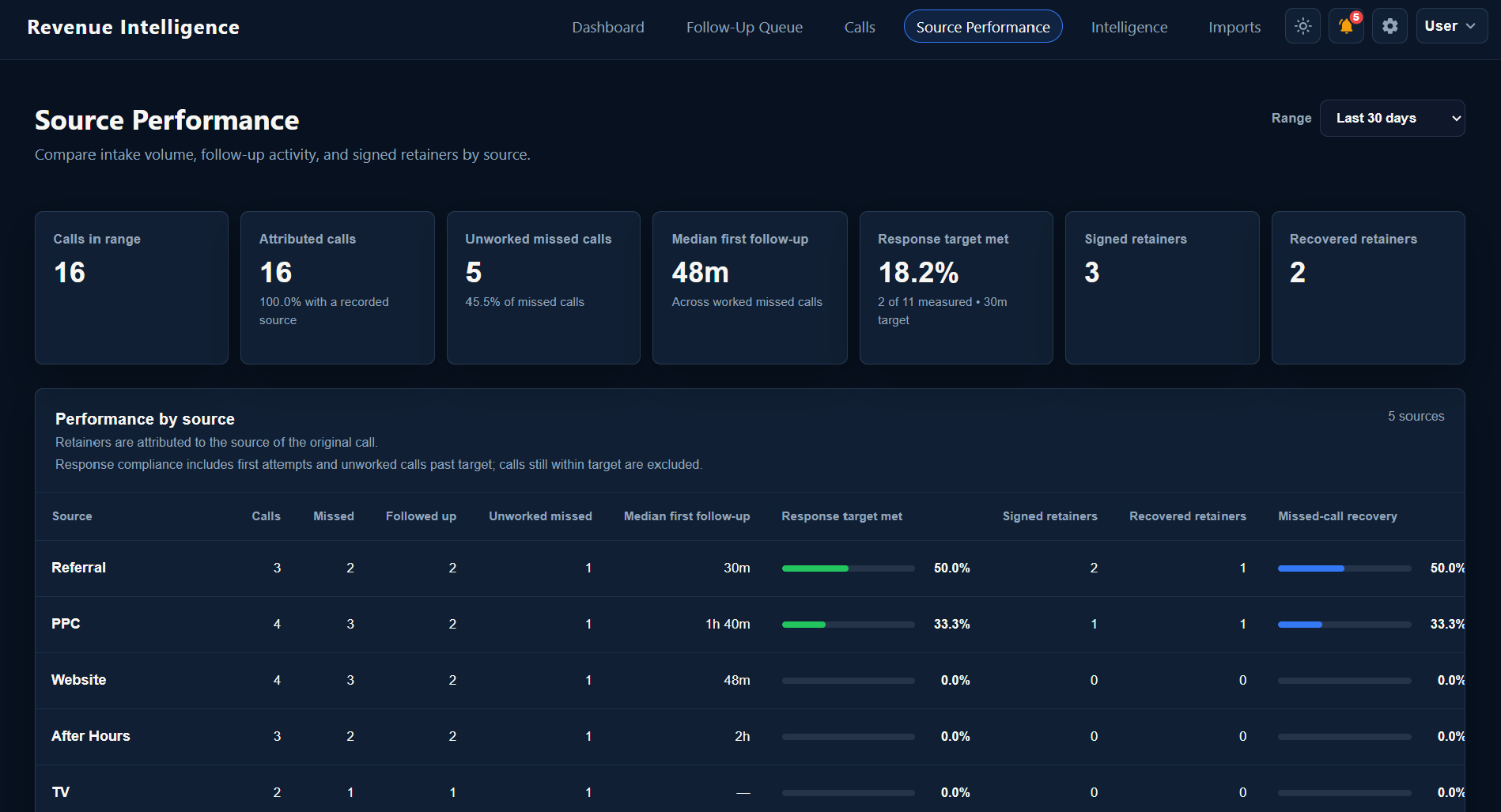The image size is (1501, 812).
Task: Open the User account dropdown
Action: pos(1451,26)
